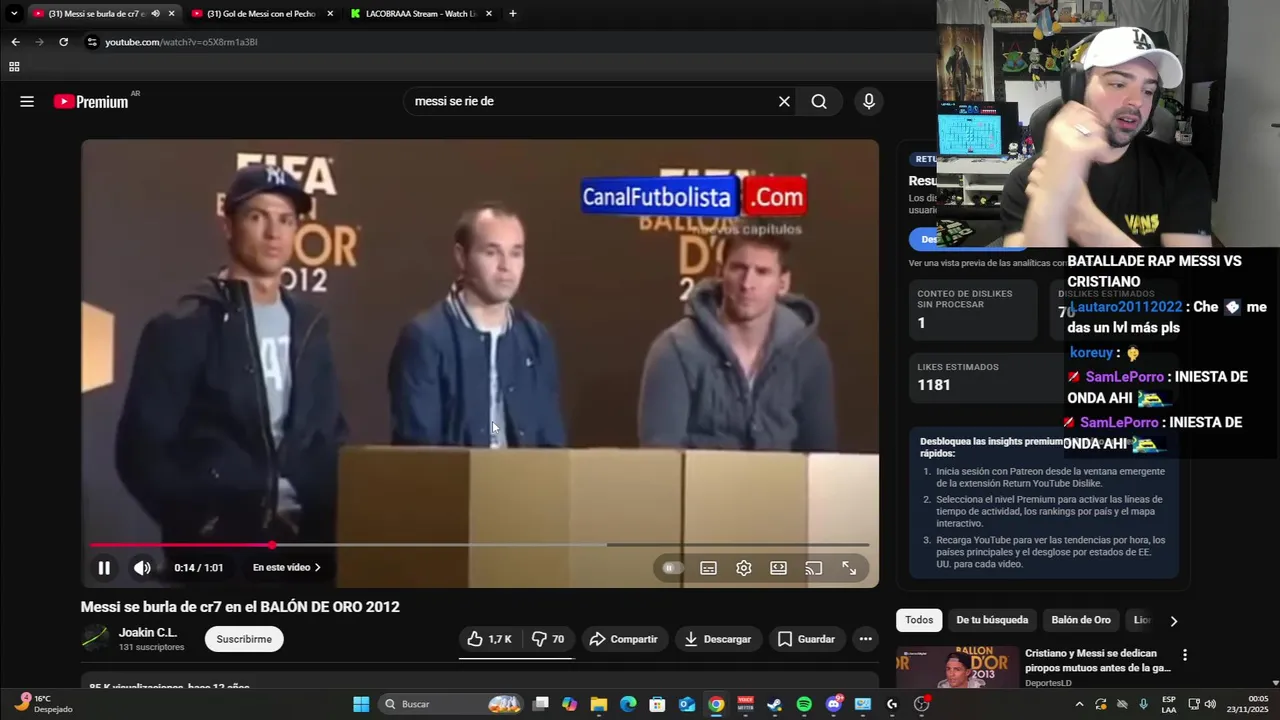Open Discord from the taskbar

pyautogui.click(x=834, y=704)
